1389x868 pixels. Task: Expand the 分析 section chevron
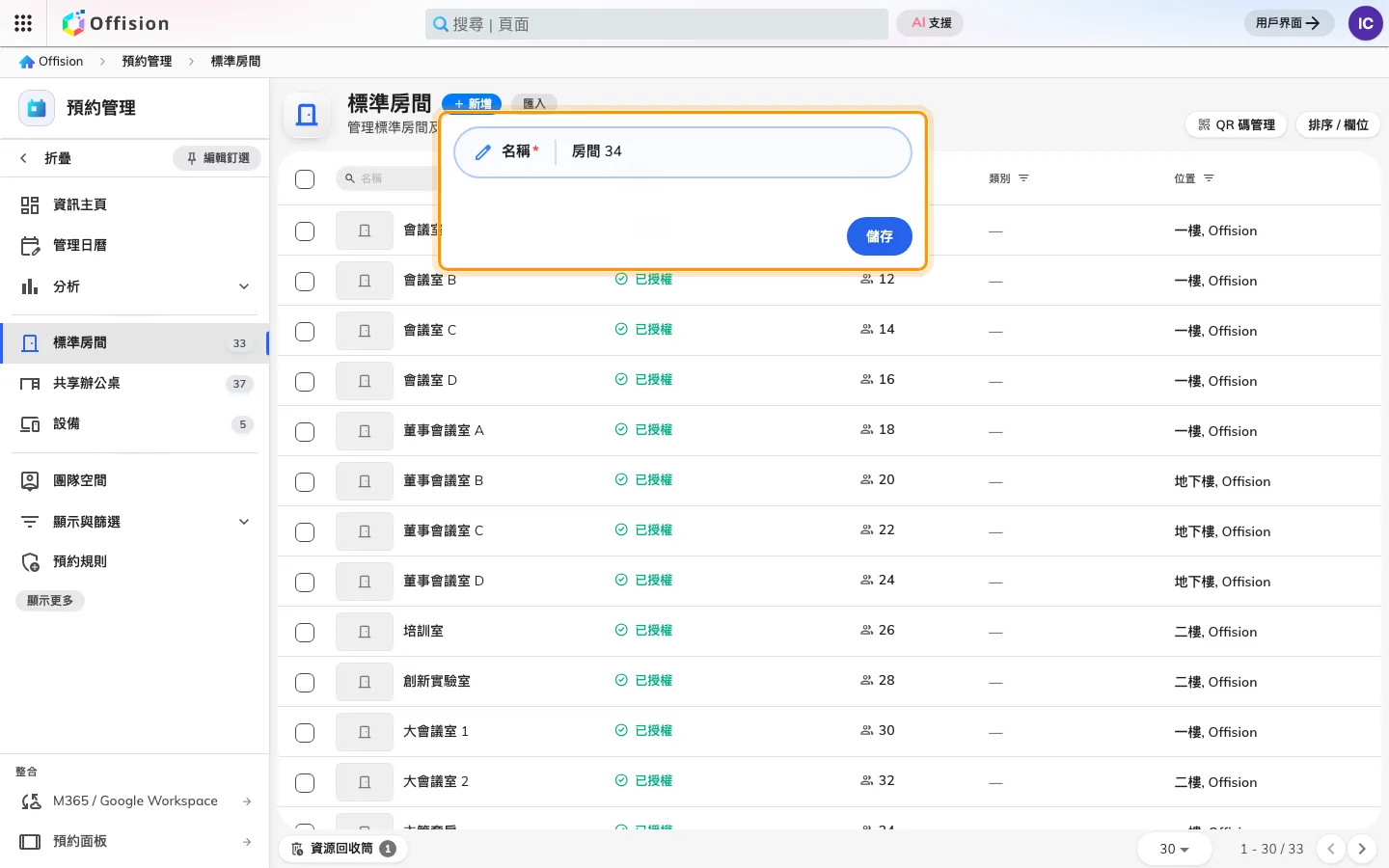pos(244,286)
